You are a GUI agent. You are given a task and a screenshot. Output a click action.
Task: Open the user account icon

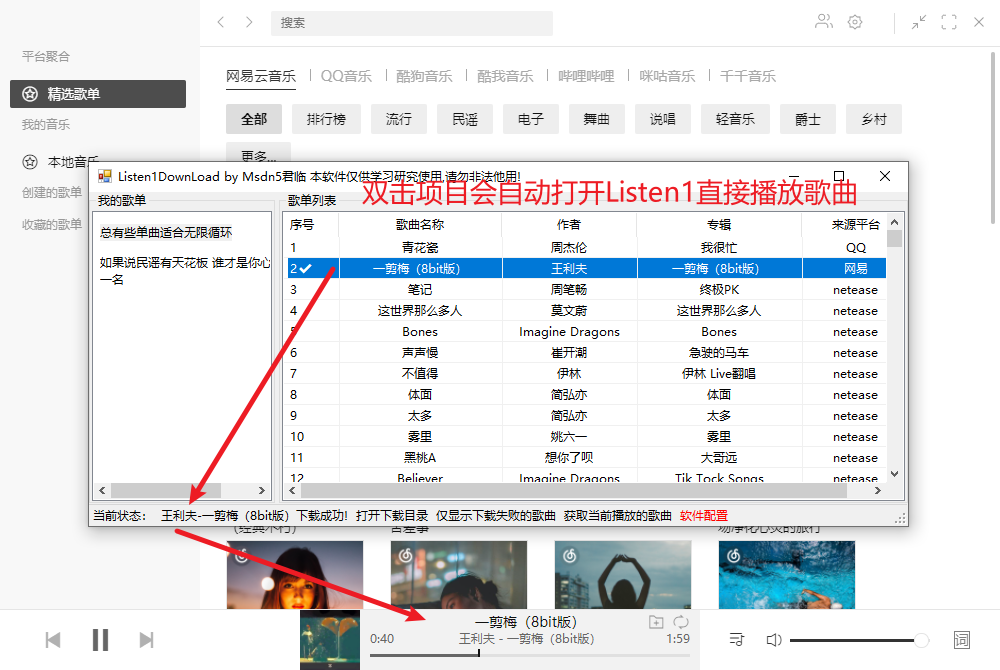click(824, 22)
